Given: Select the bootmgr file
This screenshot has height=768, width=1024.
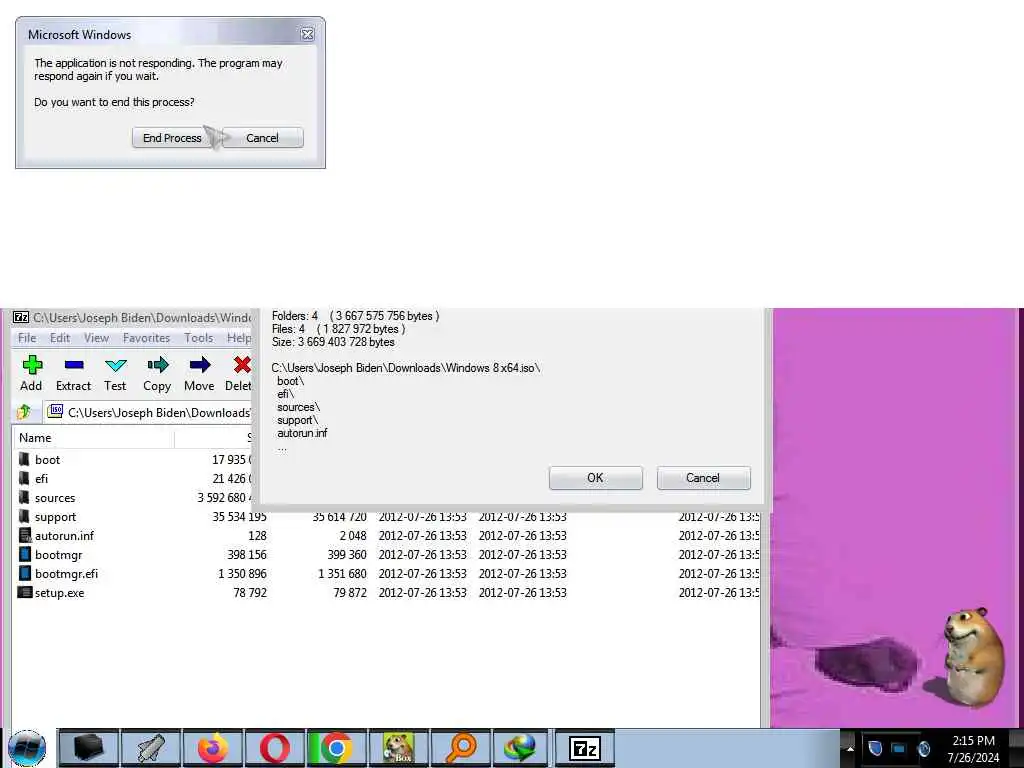Looking at the screenshot, I should coord(387,554).
